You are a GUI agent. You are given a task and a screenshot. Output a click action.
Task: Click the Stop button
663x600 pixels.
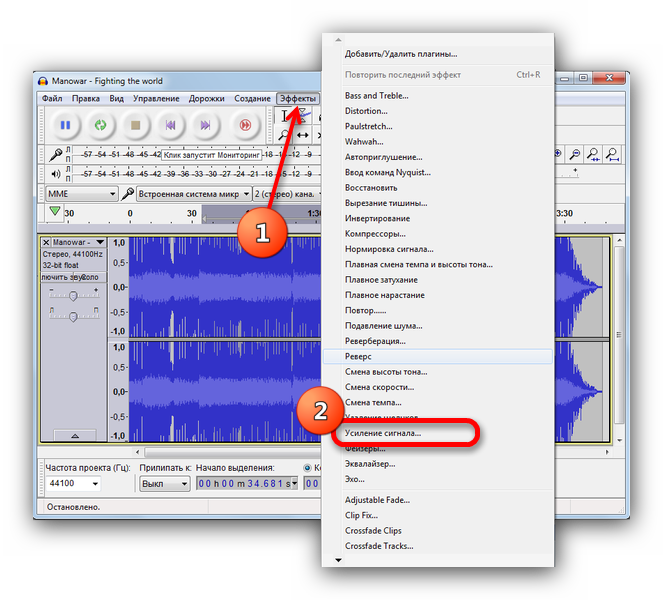click(x=135, y=125)
